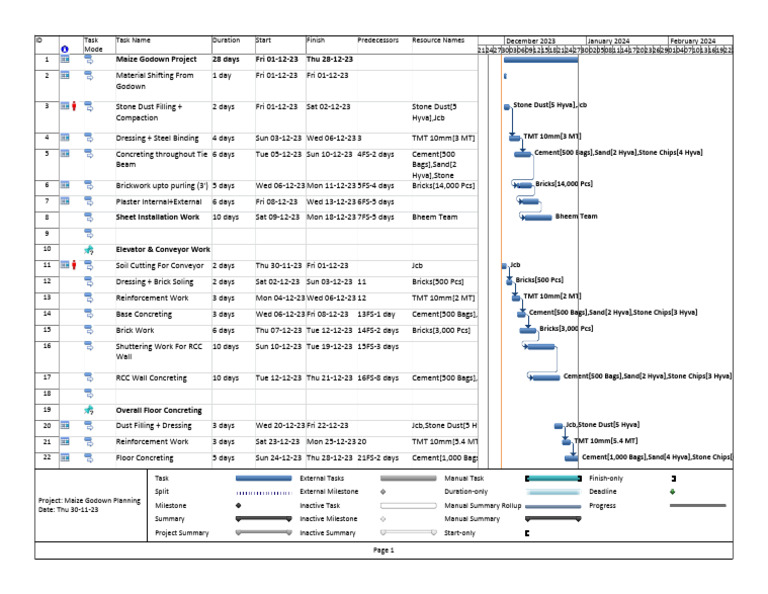
Task: Click task mode icon for Maize Godown Project
Action: [89, 60]
